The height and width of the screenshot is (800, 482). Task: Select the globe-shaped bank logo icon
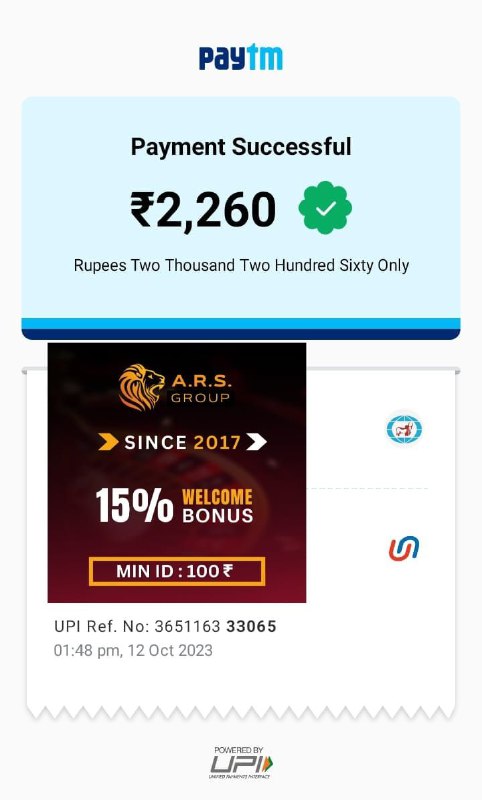point(404,429)
